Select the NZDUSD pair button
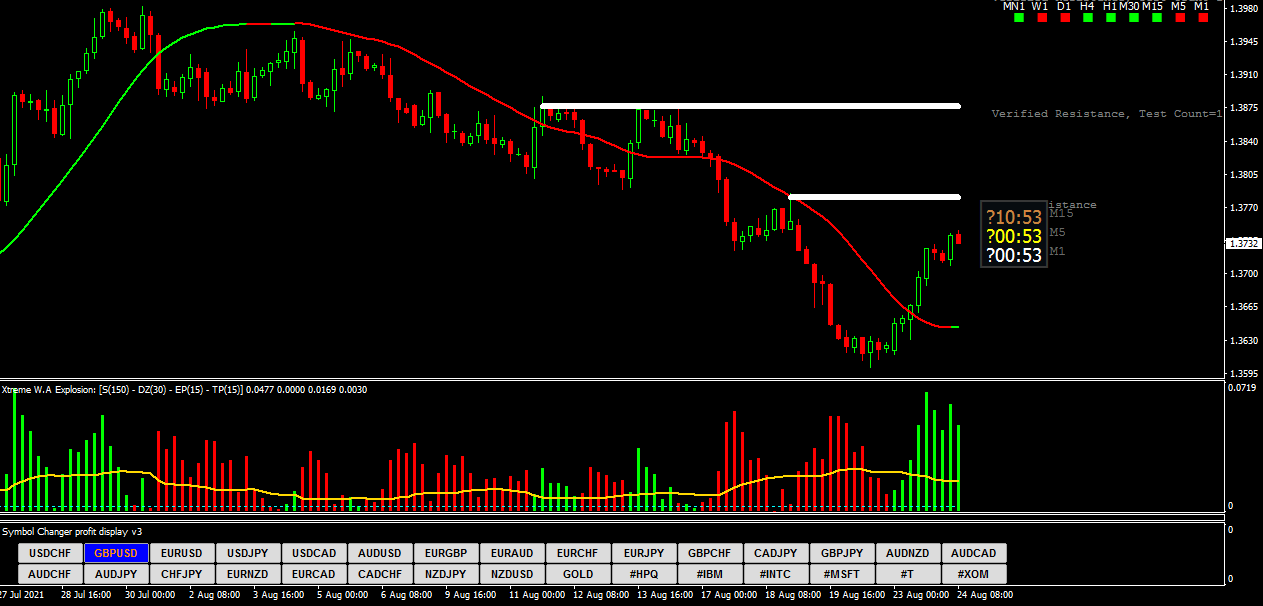This screenshot has width=1263, height=606. pos(512,574)
